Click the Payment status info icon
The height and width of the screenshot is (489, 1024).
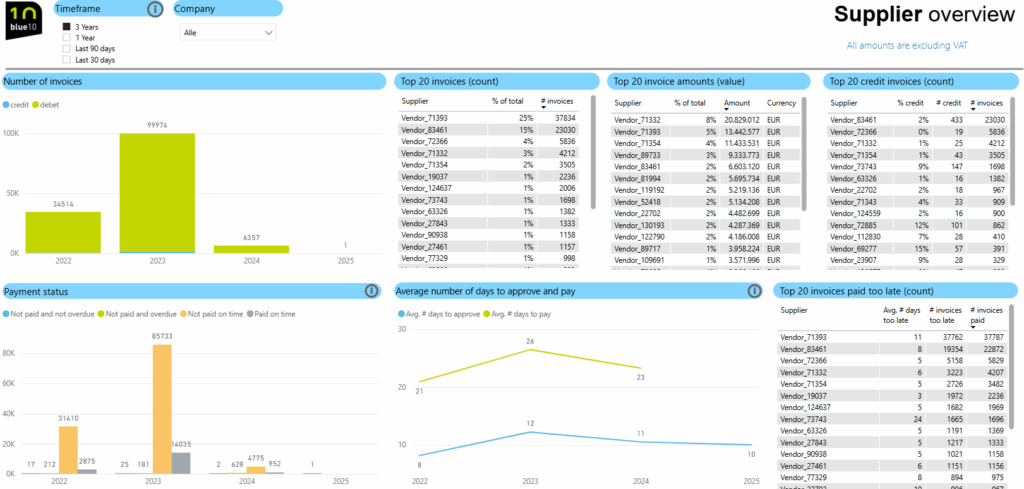[371, 291]
